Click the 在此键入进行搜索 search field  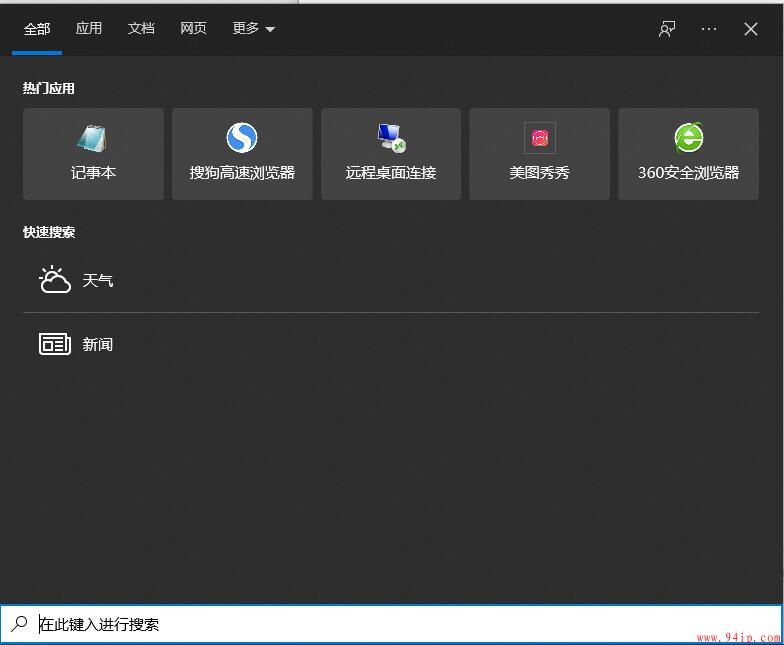point(391,624)
